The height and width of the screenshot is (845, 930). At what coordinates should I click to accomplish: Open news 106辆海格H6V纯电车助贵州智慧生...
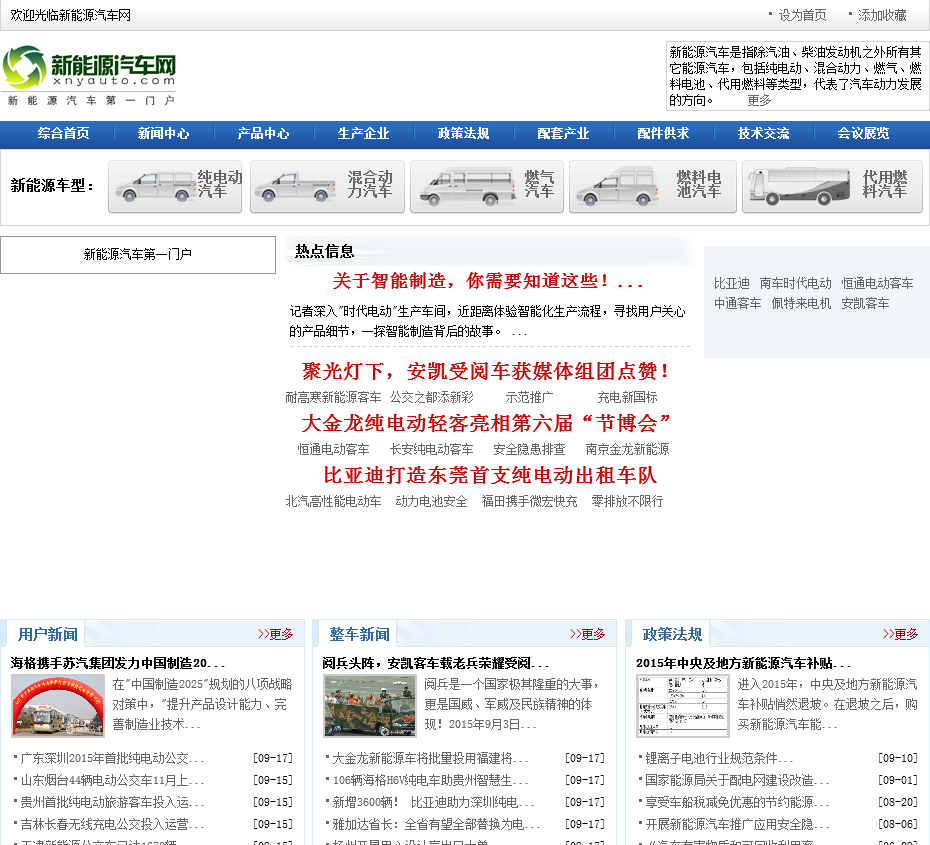click(x=430, y=780)
